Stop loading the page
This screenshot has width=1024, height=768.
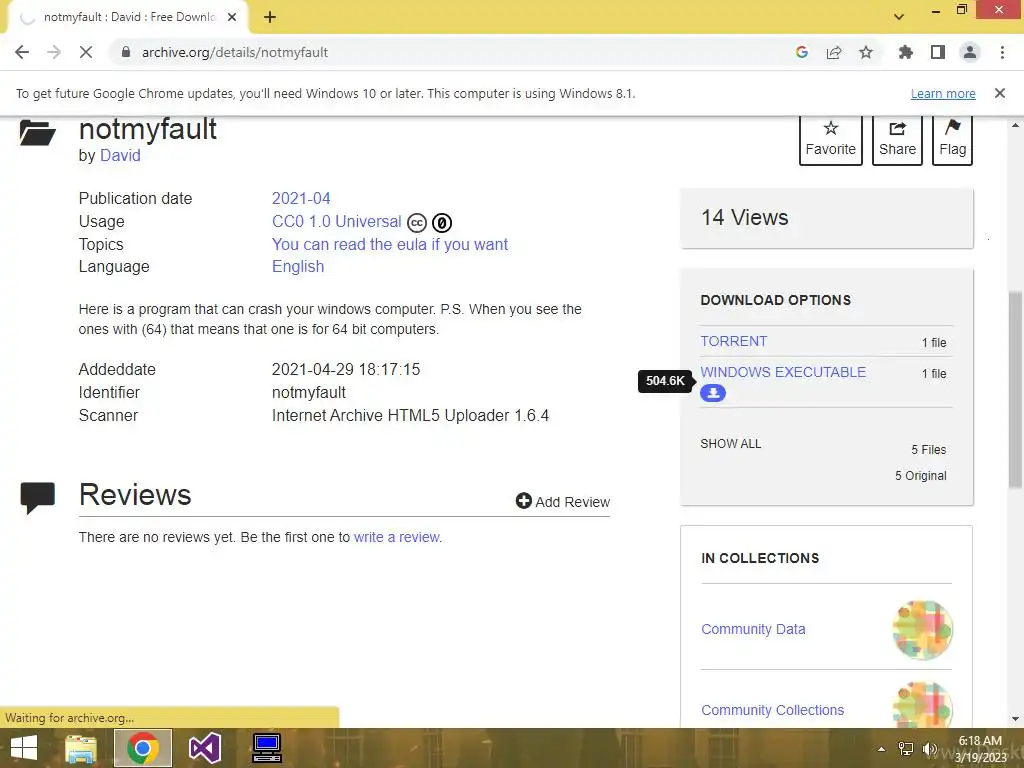coord(86,52)
